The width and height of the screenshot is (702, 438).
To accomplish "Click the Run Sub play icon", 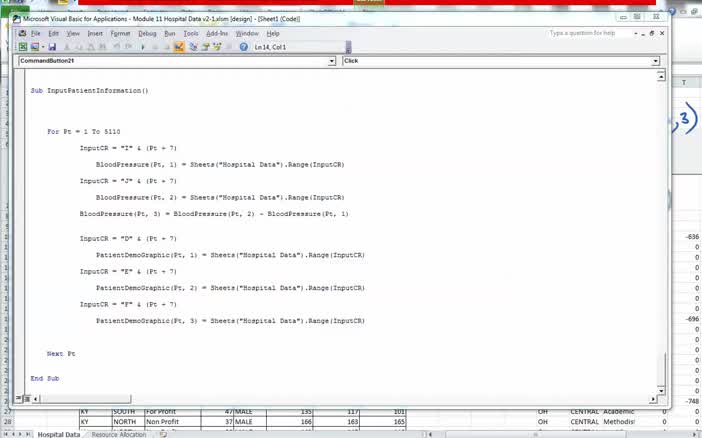I will tap(143, 47).
